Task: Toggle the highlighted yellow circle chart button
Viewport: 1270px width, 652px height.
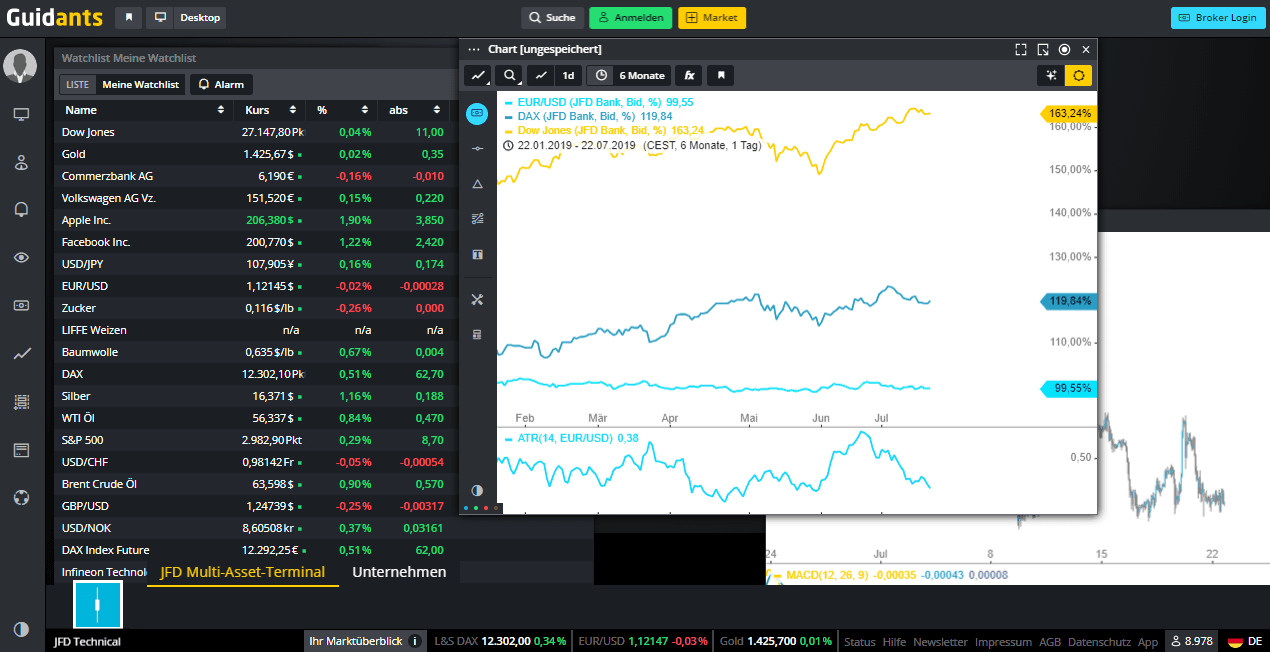Action: [x=1079, y=75]
